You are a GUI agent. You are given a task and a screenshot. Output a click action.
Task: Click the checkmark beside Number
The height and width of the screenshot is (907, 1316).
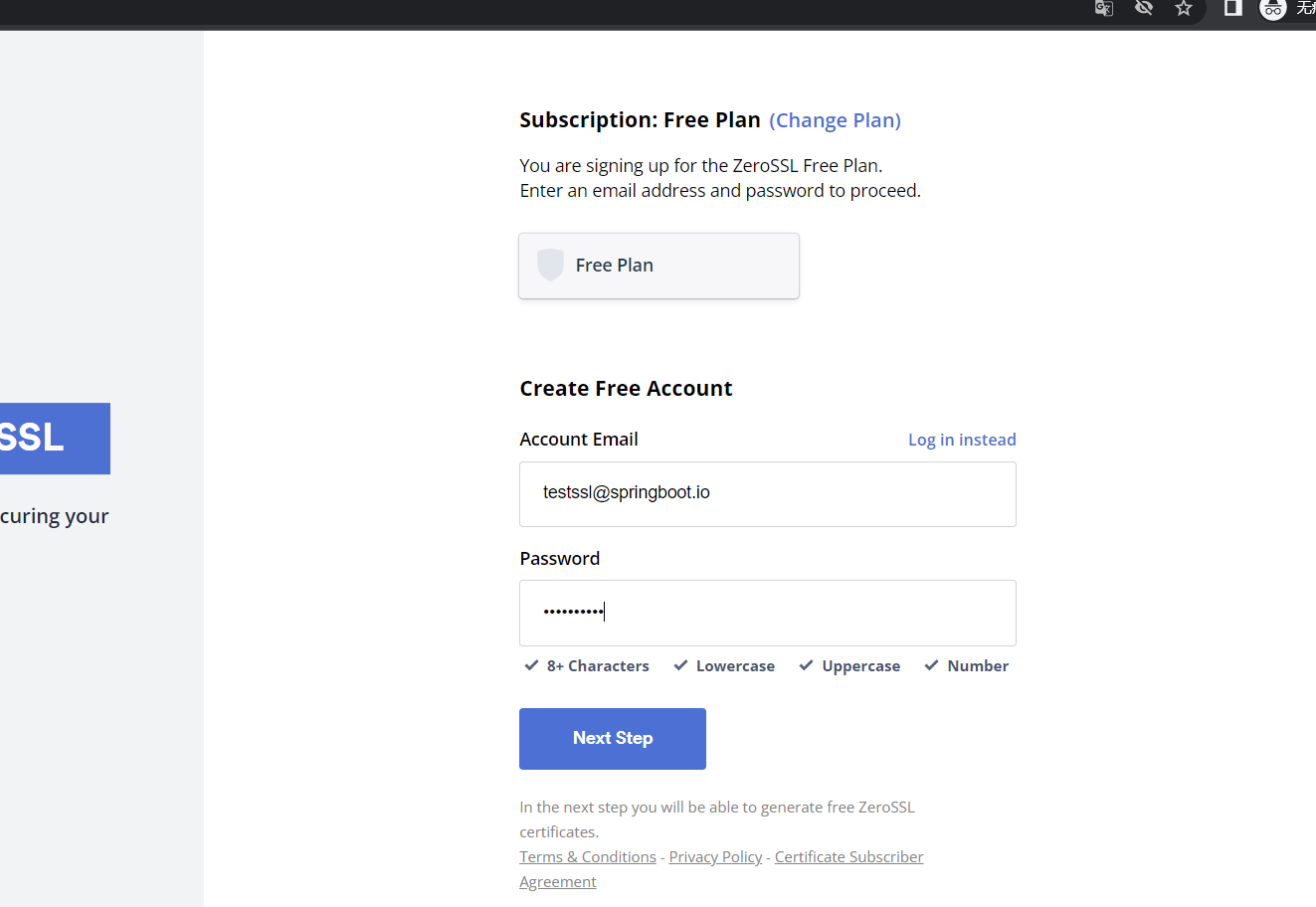pos(931,665)
